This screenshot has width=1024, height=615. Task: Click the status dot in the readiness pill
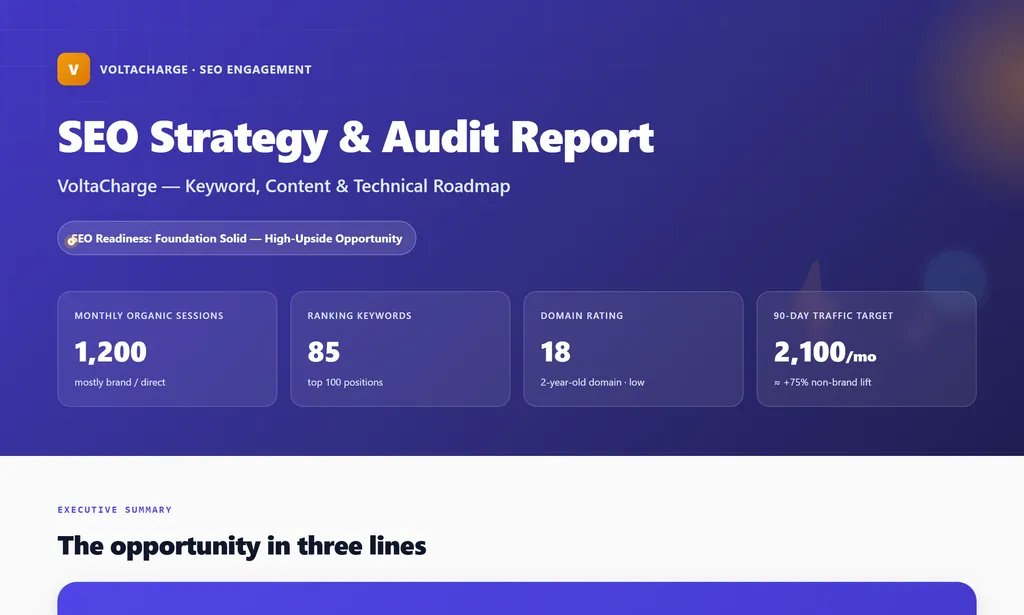pyautogui.click(x=72, y=241)
